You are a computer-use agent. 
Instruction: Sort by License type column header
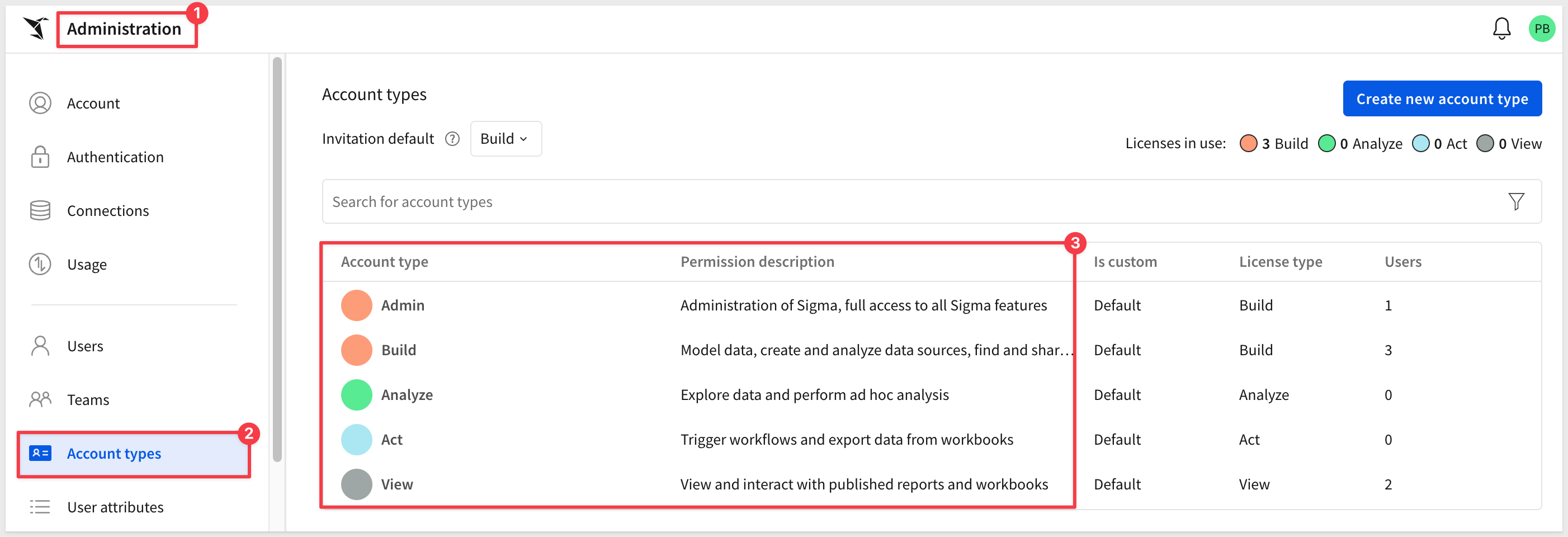click(1281, 262)
